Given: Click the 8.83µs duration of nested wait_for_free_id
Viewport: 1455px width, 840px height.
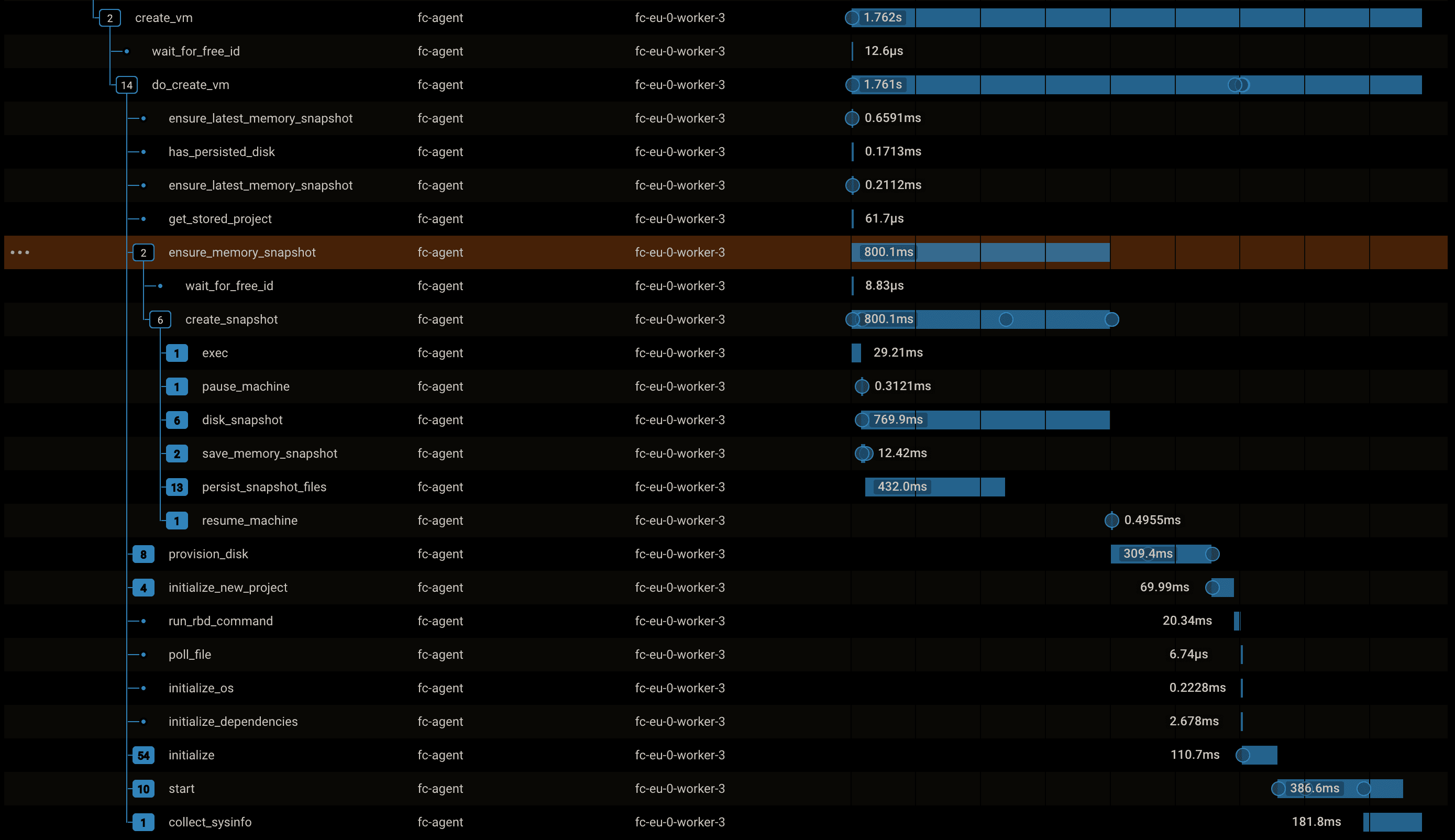Looking at the screenshot, I should (884, 285).
